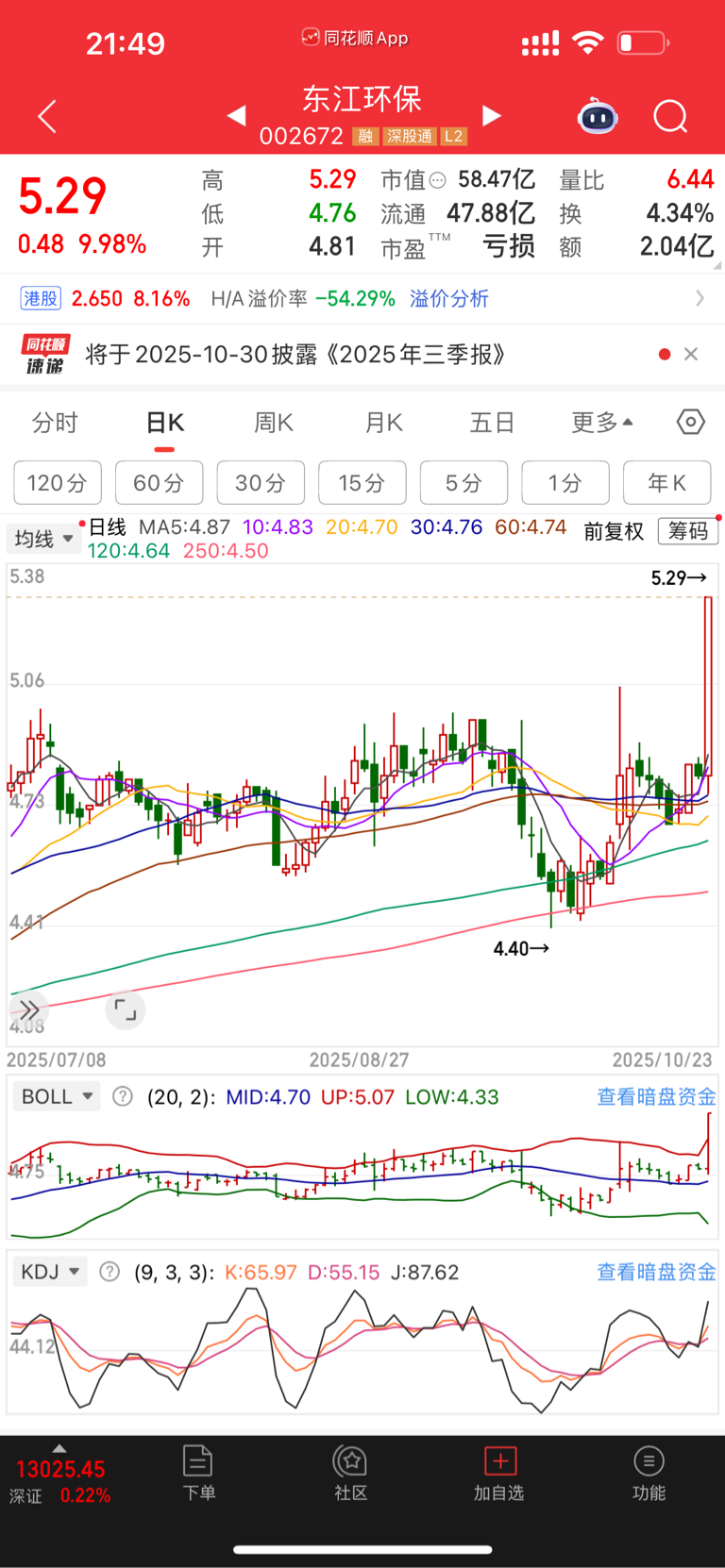This screenshot has height=1568, width=725.
Task: Switch chart to fullscreen landscape icon
Action: (125, 1010)
